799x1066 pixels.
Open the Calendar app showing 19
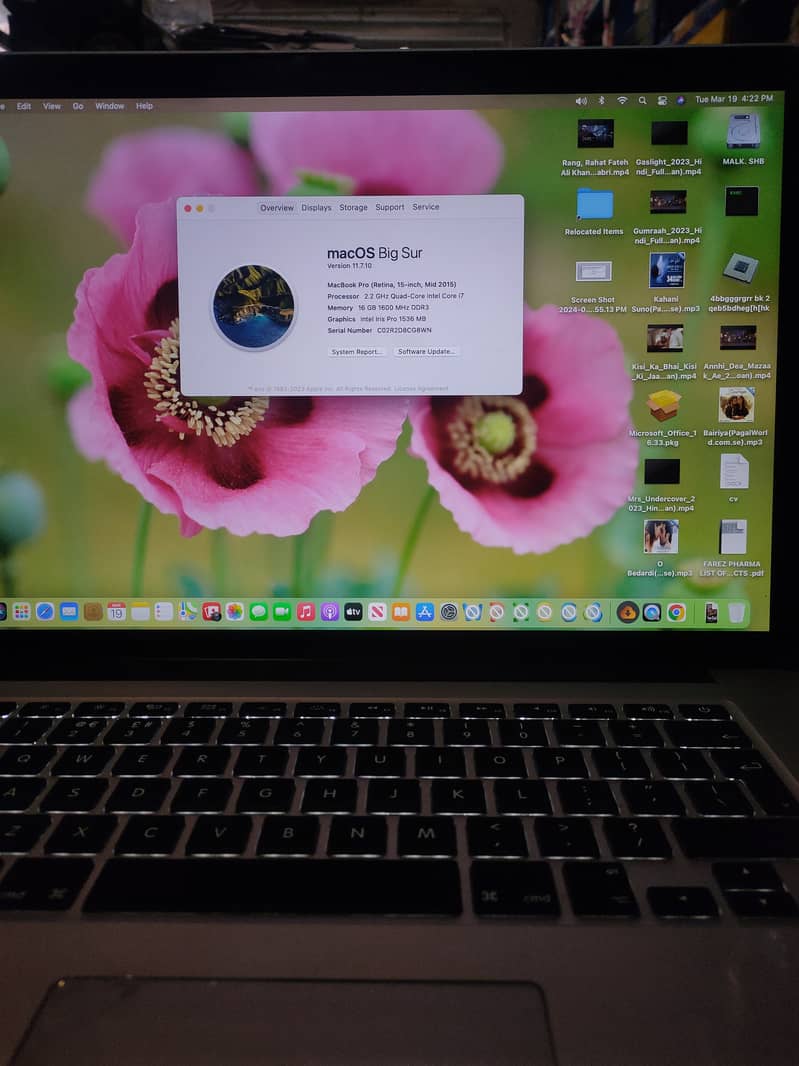click(x=116, y=612)
